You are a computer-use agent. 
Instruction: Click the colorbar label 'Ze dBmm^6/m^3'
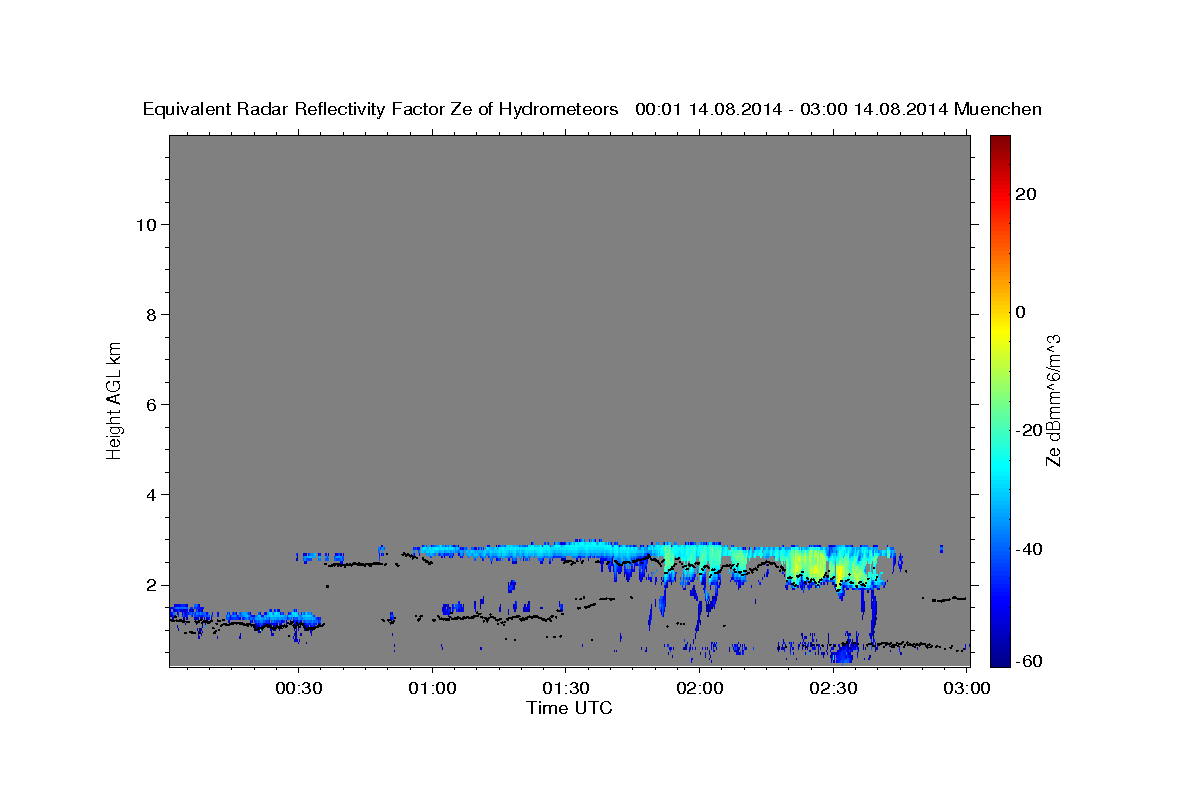(1052, 401)
